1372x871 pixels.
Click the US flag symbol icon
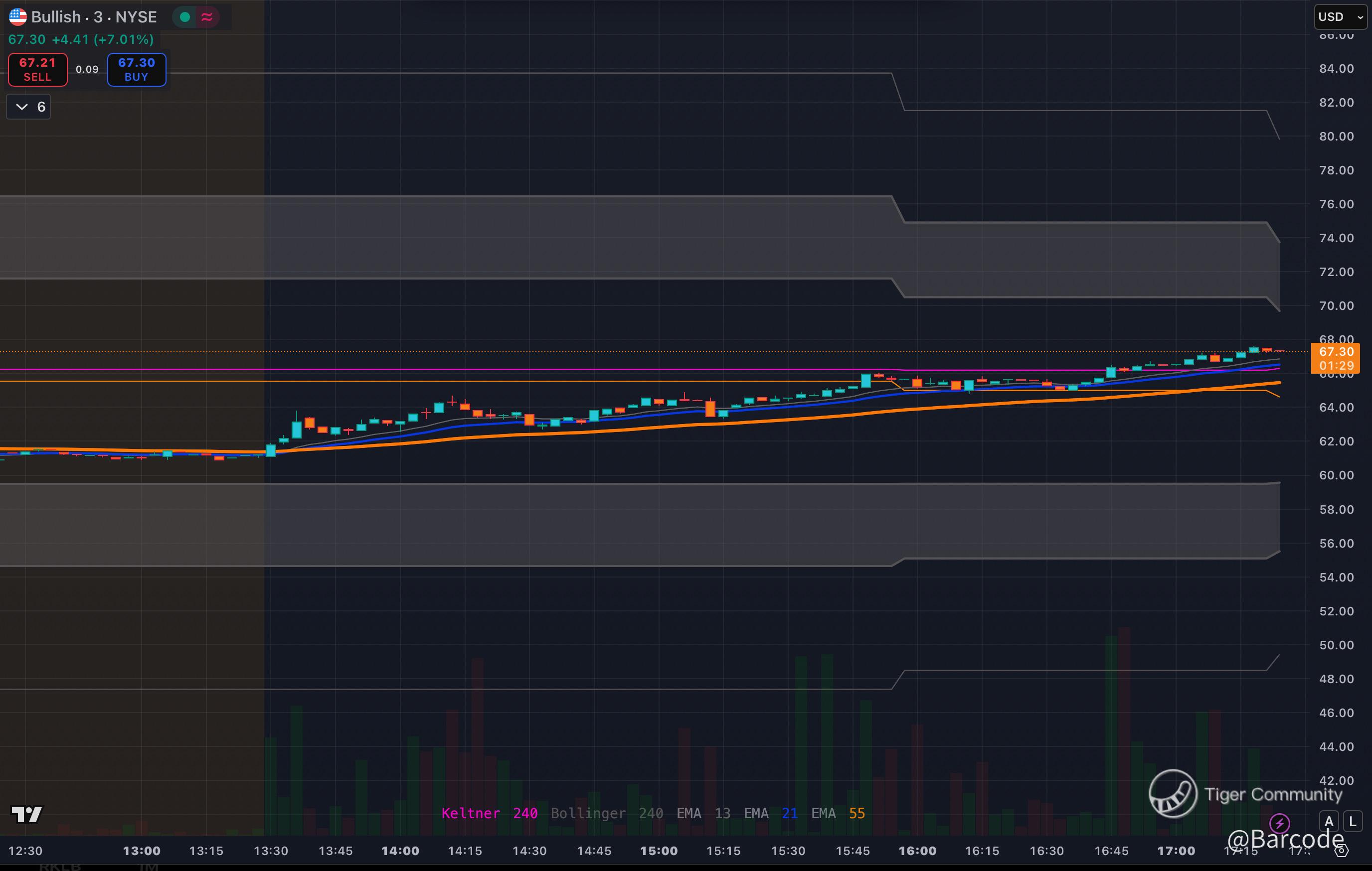(x=17, y=16)
